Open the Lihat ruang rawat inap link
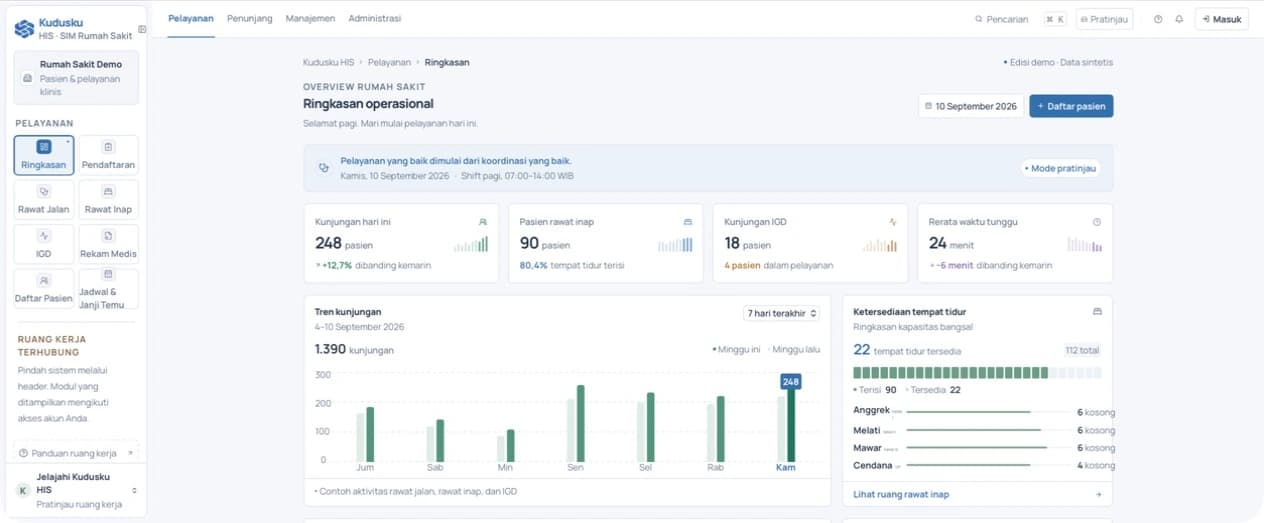 point(901,494)
